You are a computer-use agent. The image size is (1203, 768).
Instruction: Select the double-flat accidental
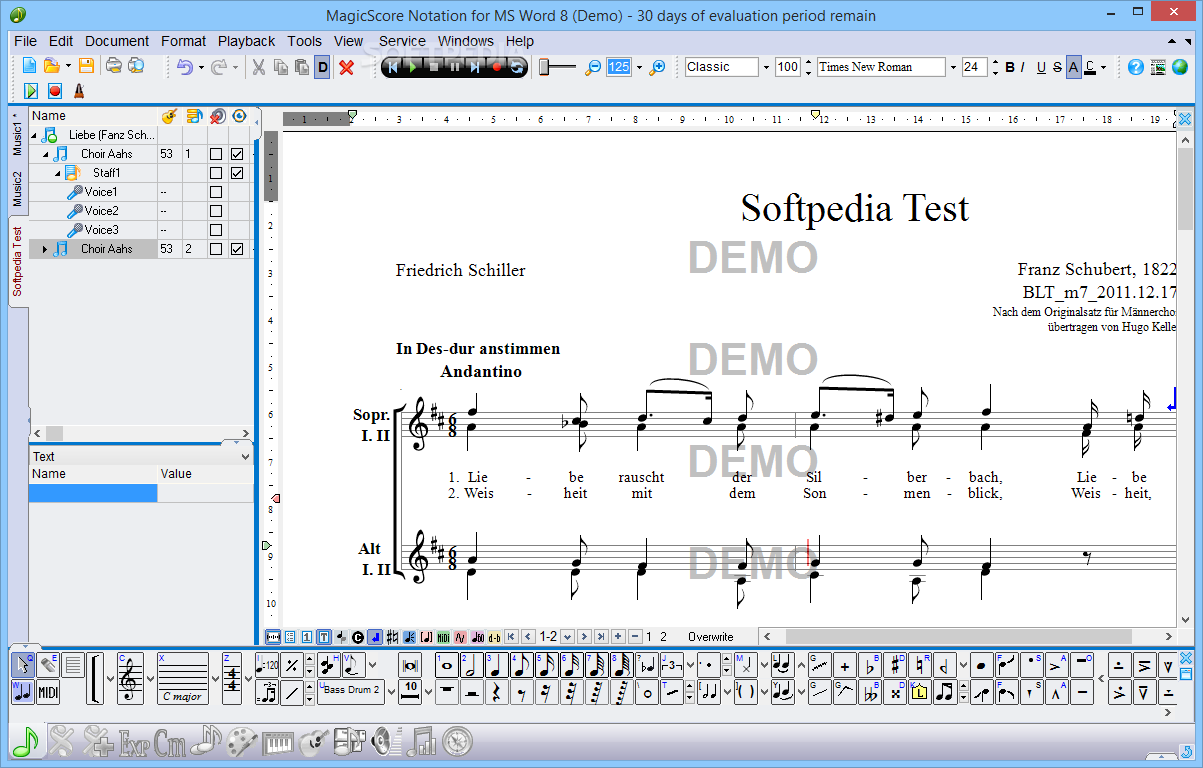(x=870, y=692)
